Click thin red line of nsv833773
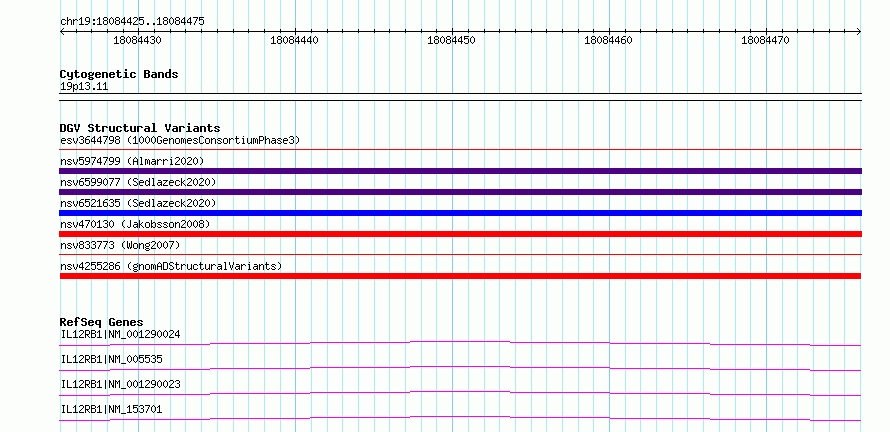This screenshot has height=432, width=890. [461, 255]
